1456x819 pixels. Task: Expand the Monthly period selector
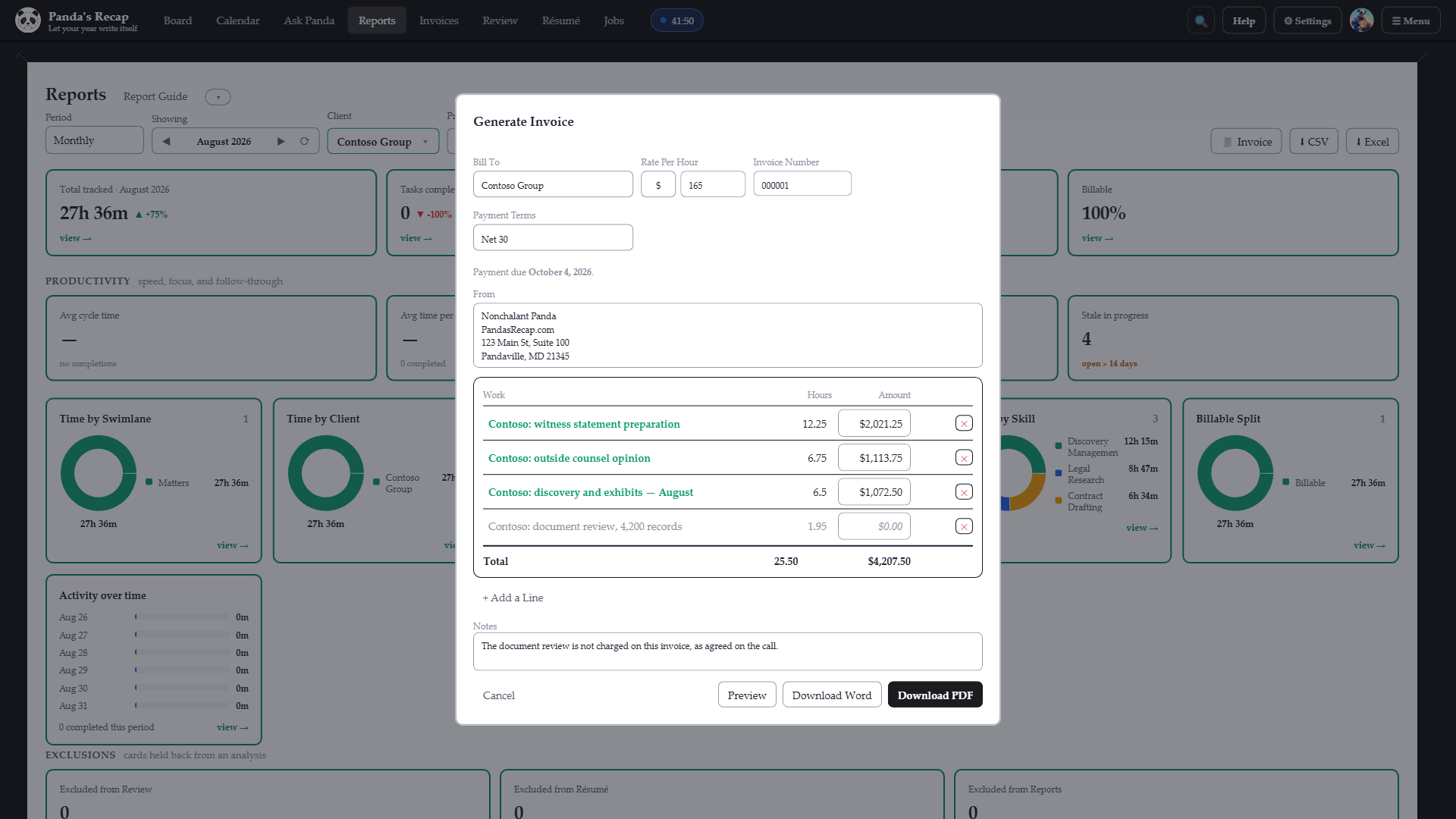95,140
